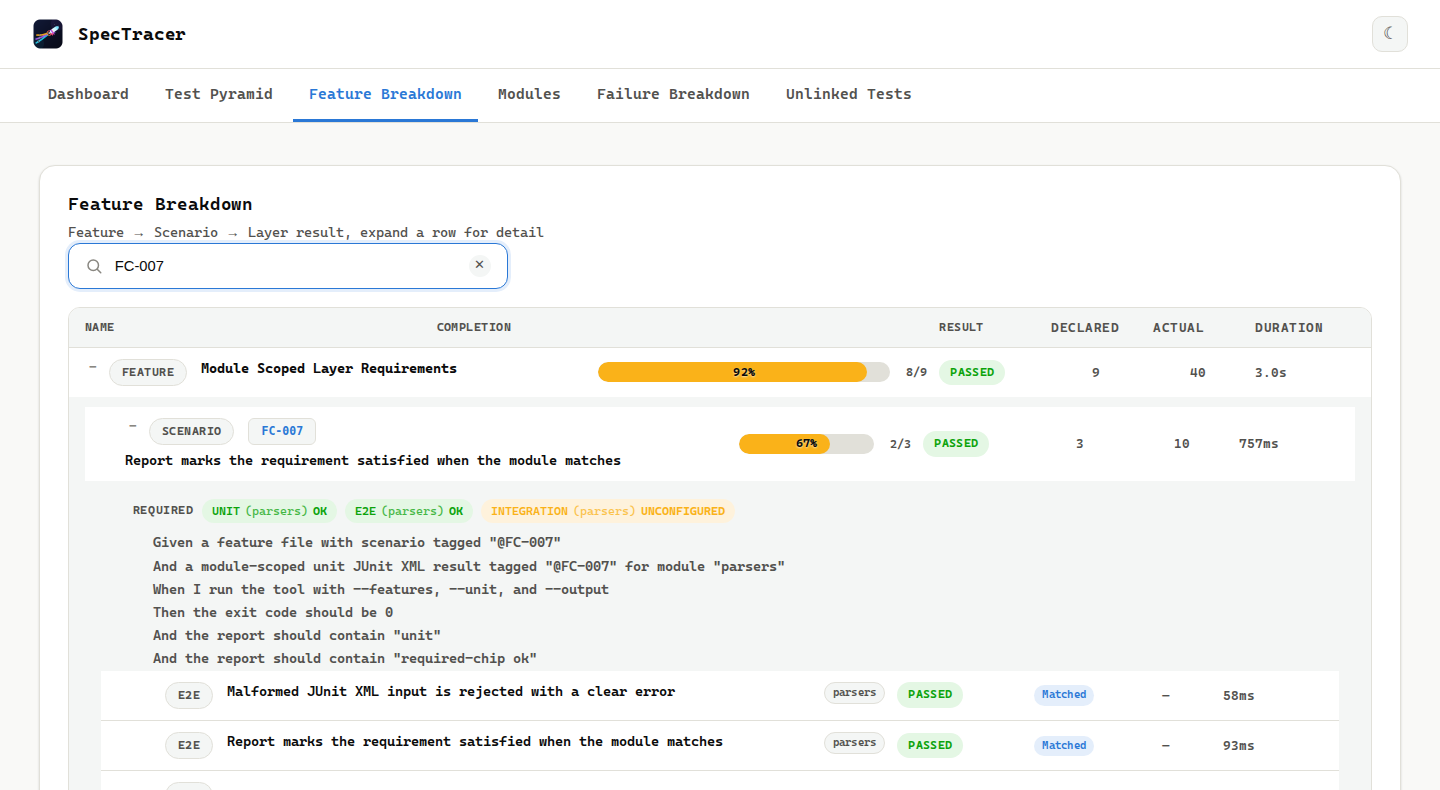
Task: Click the Matched badge on the Malformed JUnit row
Action: click(1064, 695)
